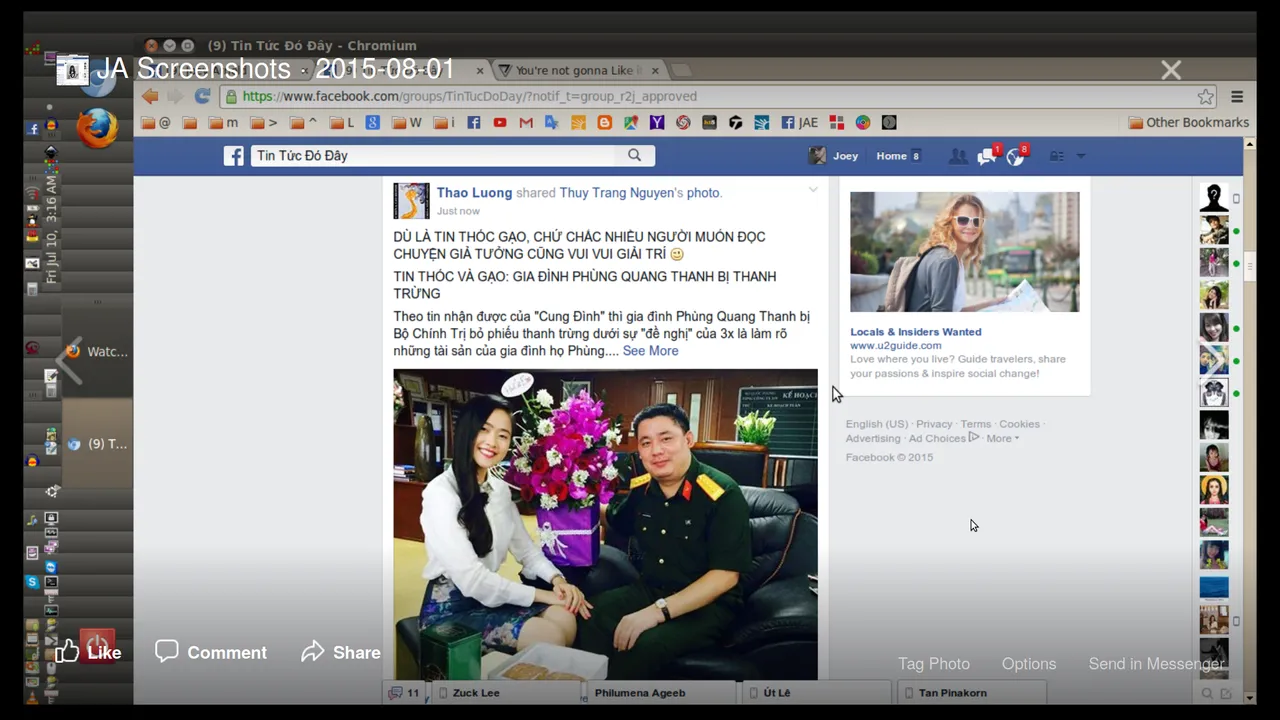Open the '@' bookmarks folder
The image size is (1280, 720).
pyautogui.click(x=156, y=122)
